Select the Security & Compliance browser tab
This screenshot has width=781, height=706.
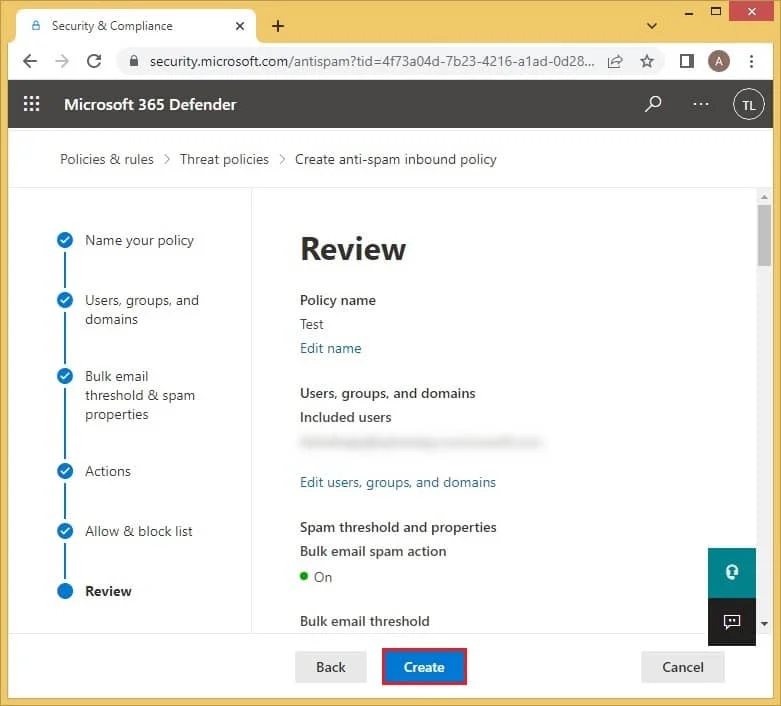(135, 26)
